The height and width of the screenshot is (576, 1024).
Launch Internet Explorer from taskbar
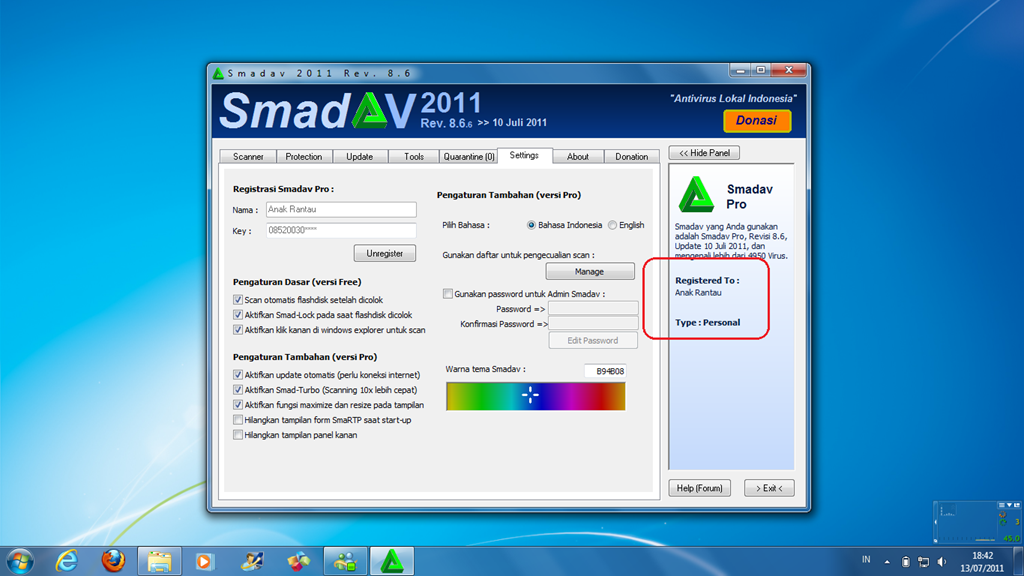point(67,561)
